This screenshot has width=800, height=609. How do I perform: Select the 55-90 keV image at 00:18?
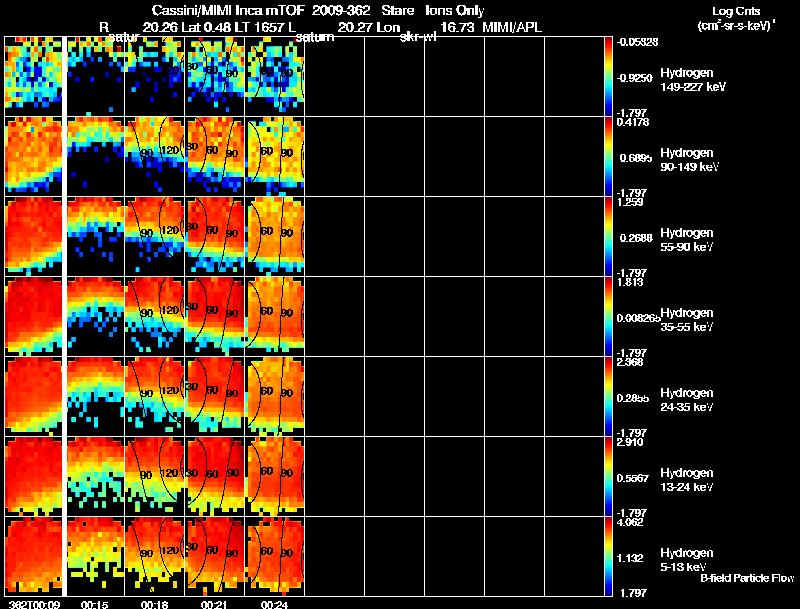155,237
